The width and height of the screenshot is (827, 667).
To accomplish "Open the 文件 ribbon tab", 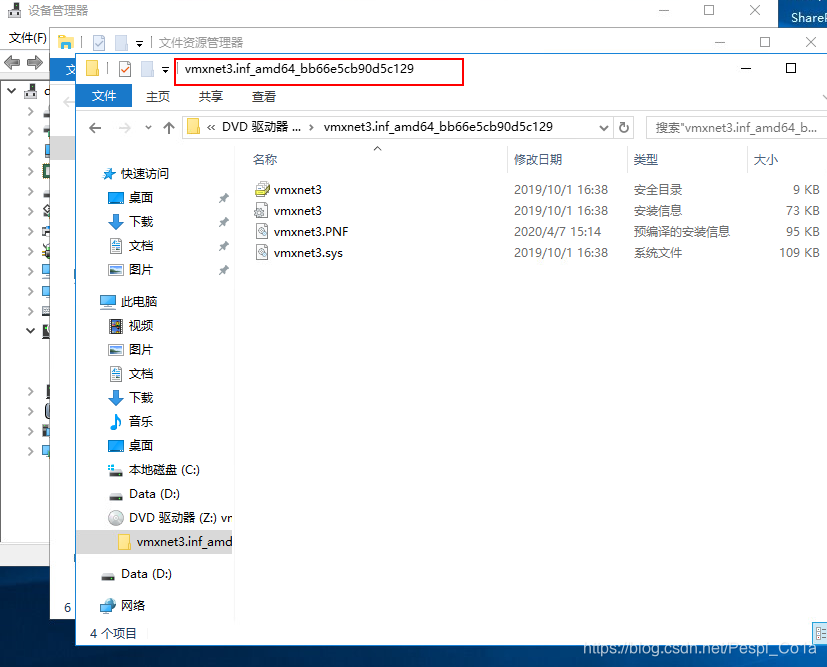I will pos(104,96).
